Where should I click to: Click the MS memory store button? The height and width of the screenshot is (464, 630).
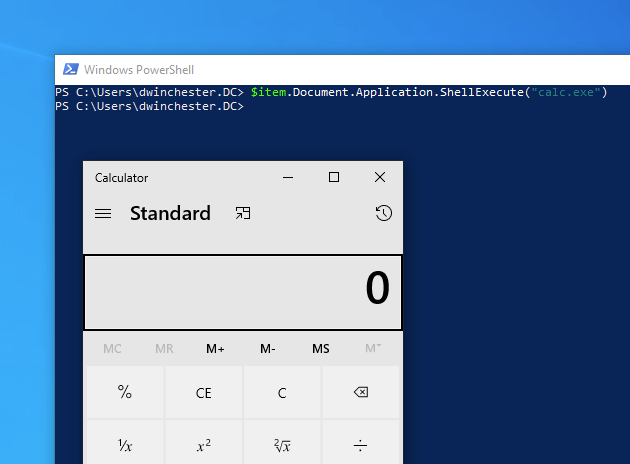coord(321,348)
